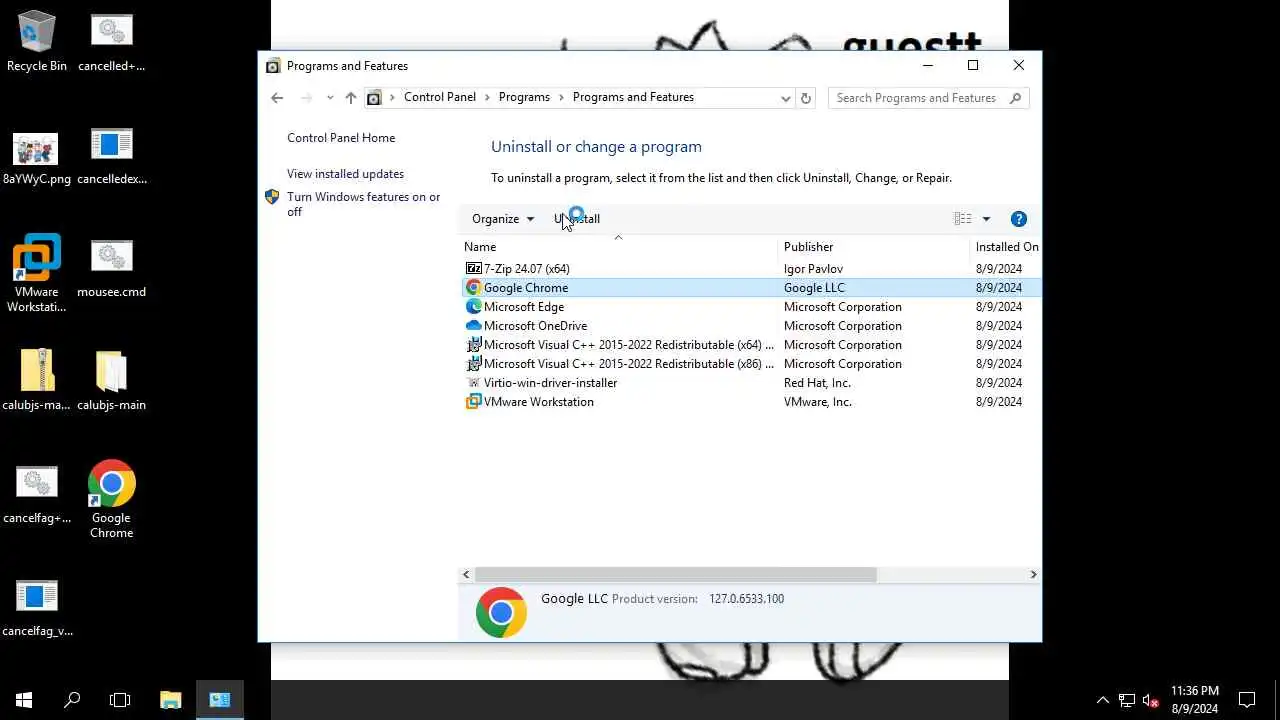Open the Organize dropdown menu
1280x720 pixels.
tap(503, 219)
